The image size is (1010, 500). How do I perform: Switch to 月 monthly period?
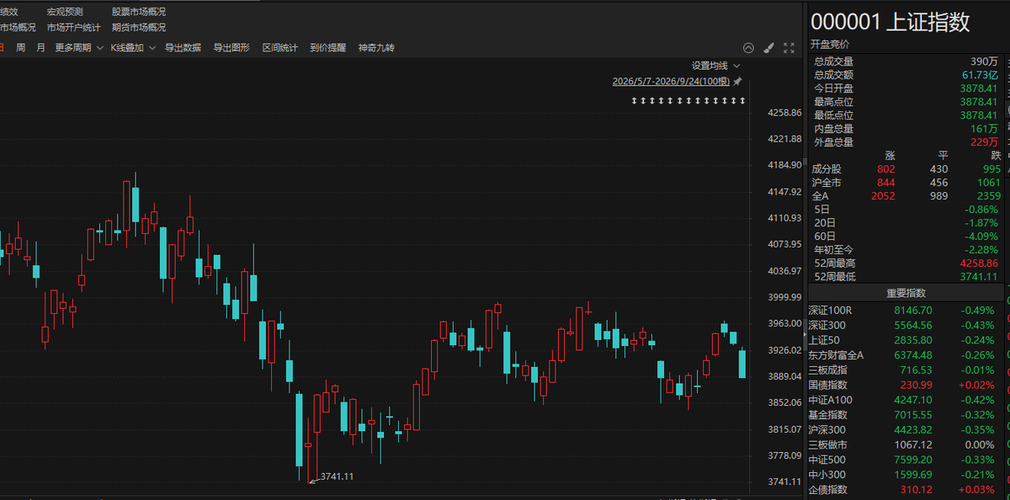pos(41,48)
